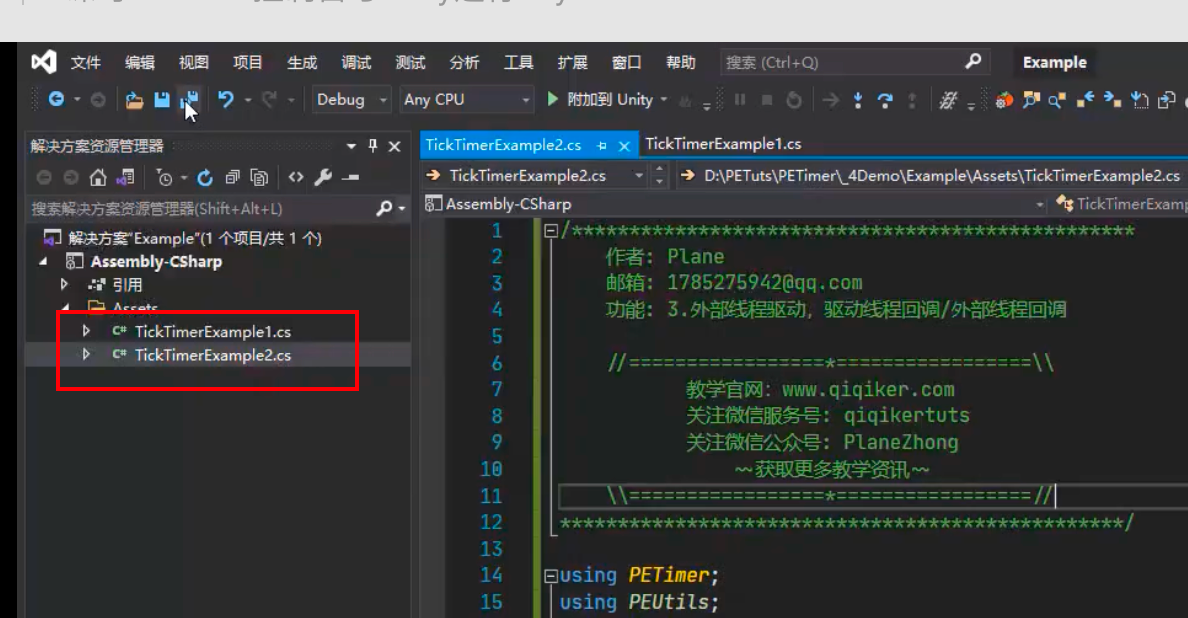This screenshot has height=618, width=1188.
Task: Click the Navigate to previous item icon
Action: tap(1085, 100)
